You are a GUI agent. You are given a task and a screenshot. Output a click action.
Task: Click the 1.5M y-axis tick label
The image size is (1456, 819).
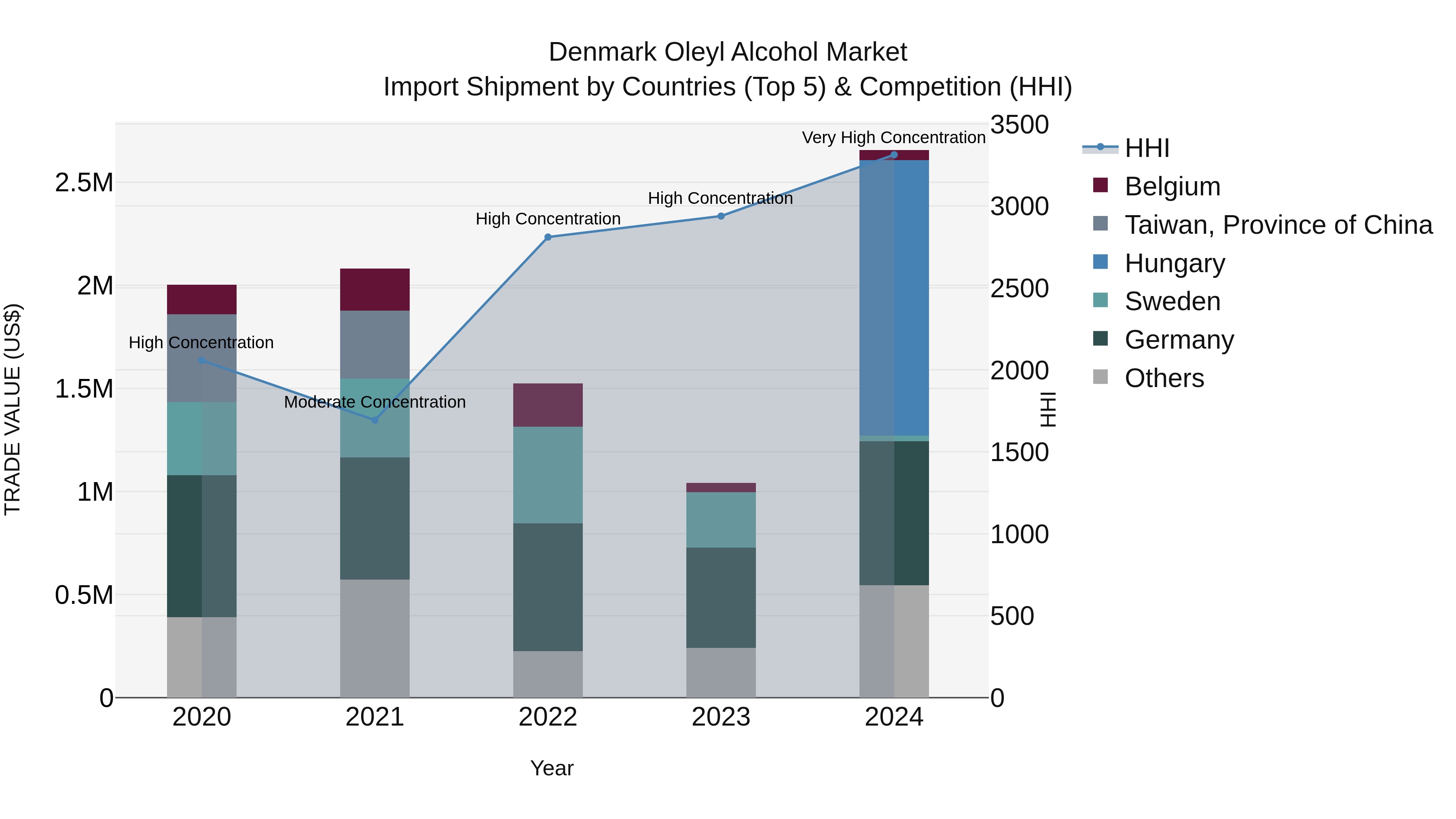[84, 389]
